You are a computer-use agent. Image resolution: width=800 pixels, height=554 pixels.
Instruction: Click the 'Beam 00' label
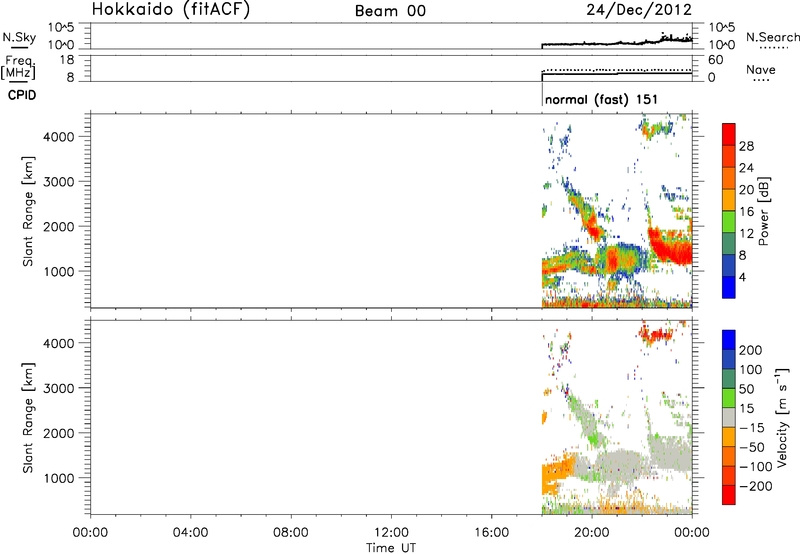pyautogui.click(x=390, y=11)
